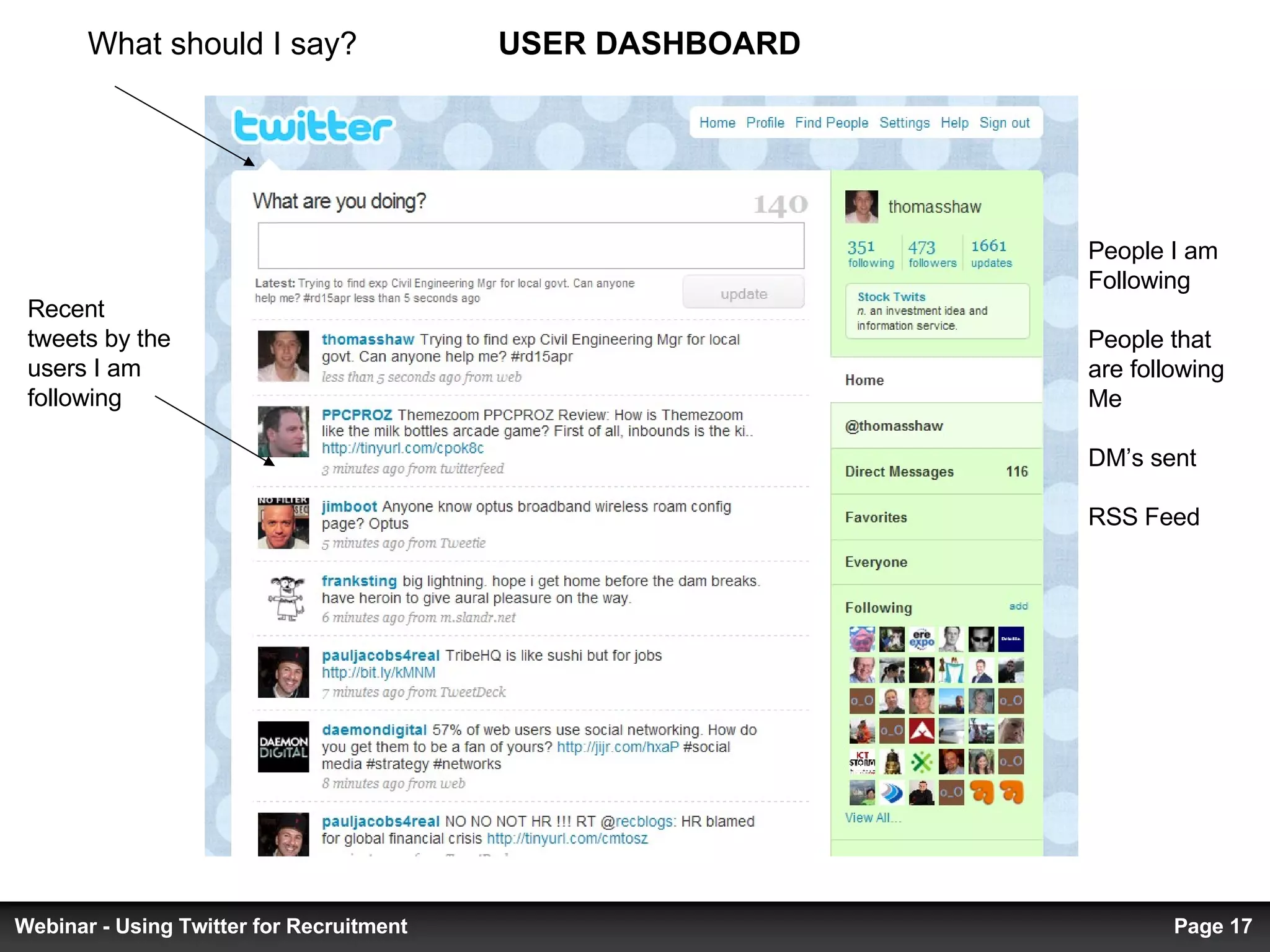Image resolution: width=1270 pixels, height=952 pixels.
Task: Click PPCPROZ avatar image
Action: click(x=283, y=431)
